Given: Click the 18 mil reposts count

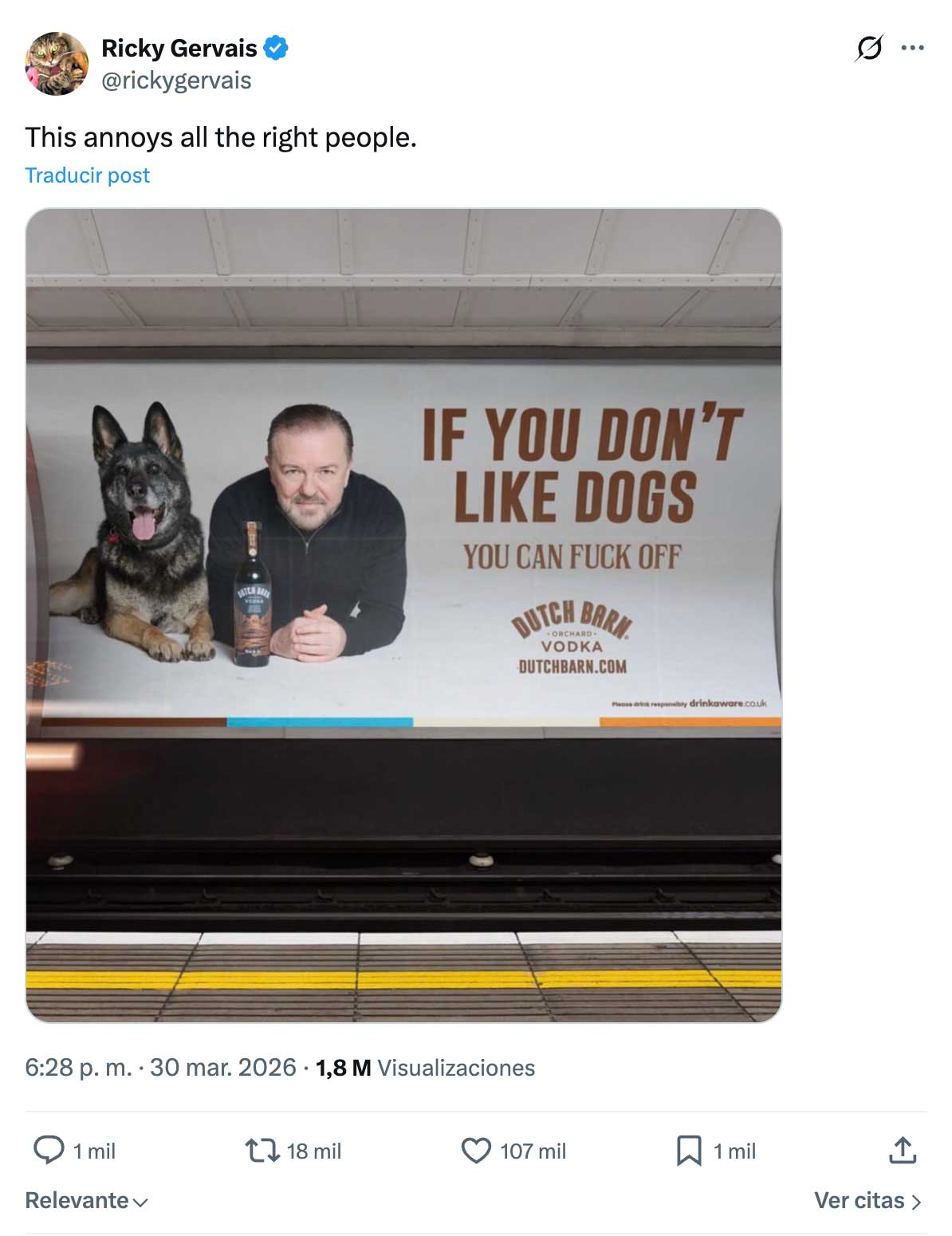Looking at the screenshot, I should [x=313, y=1151].
